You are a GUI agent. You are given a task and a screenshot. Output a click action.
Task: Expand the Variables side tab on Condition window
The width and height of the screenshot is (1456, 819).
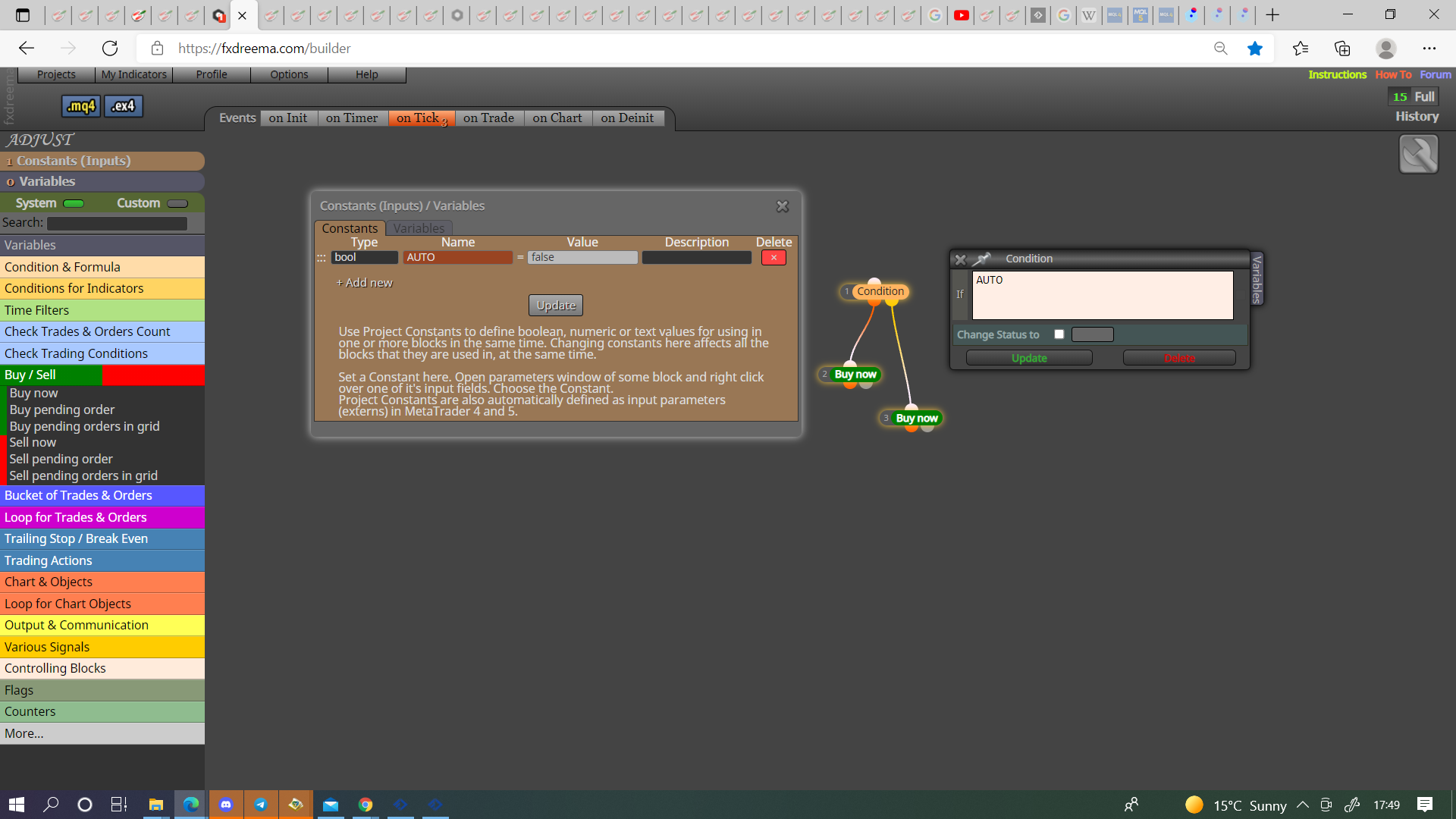pyautogui.click(x=1257, y=279)
